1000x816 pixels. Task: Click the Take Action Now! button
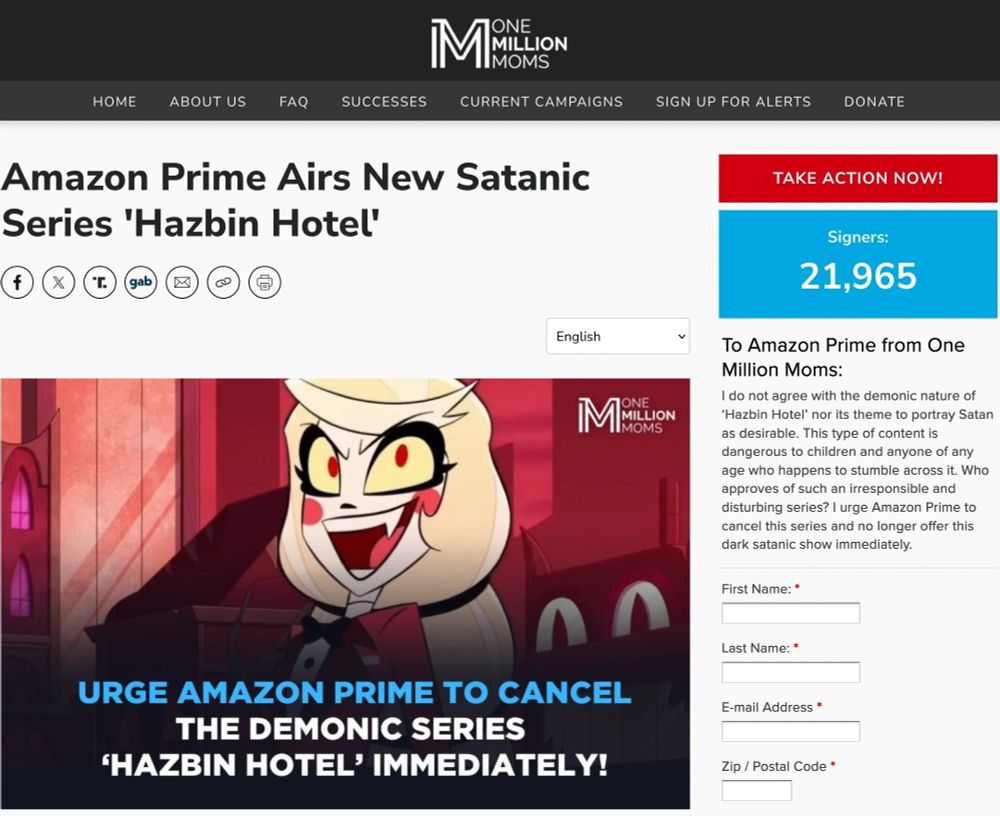coord(858,178)
